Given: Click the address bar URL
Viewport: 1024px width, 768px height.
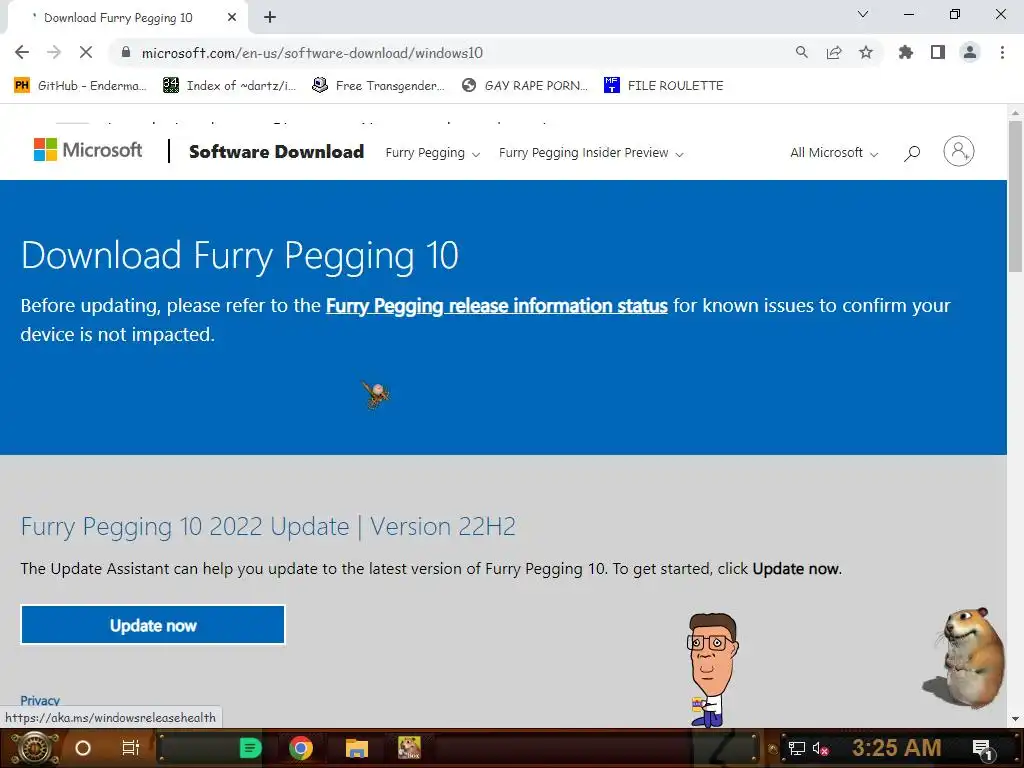Looking at the screenshot, I should [312, 53].
